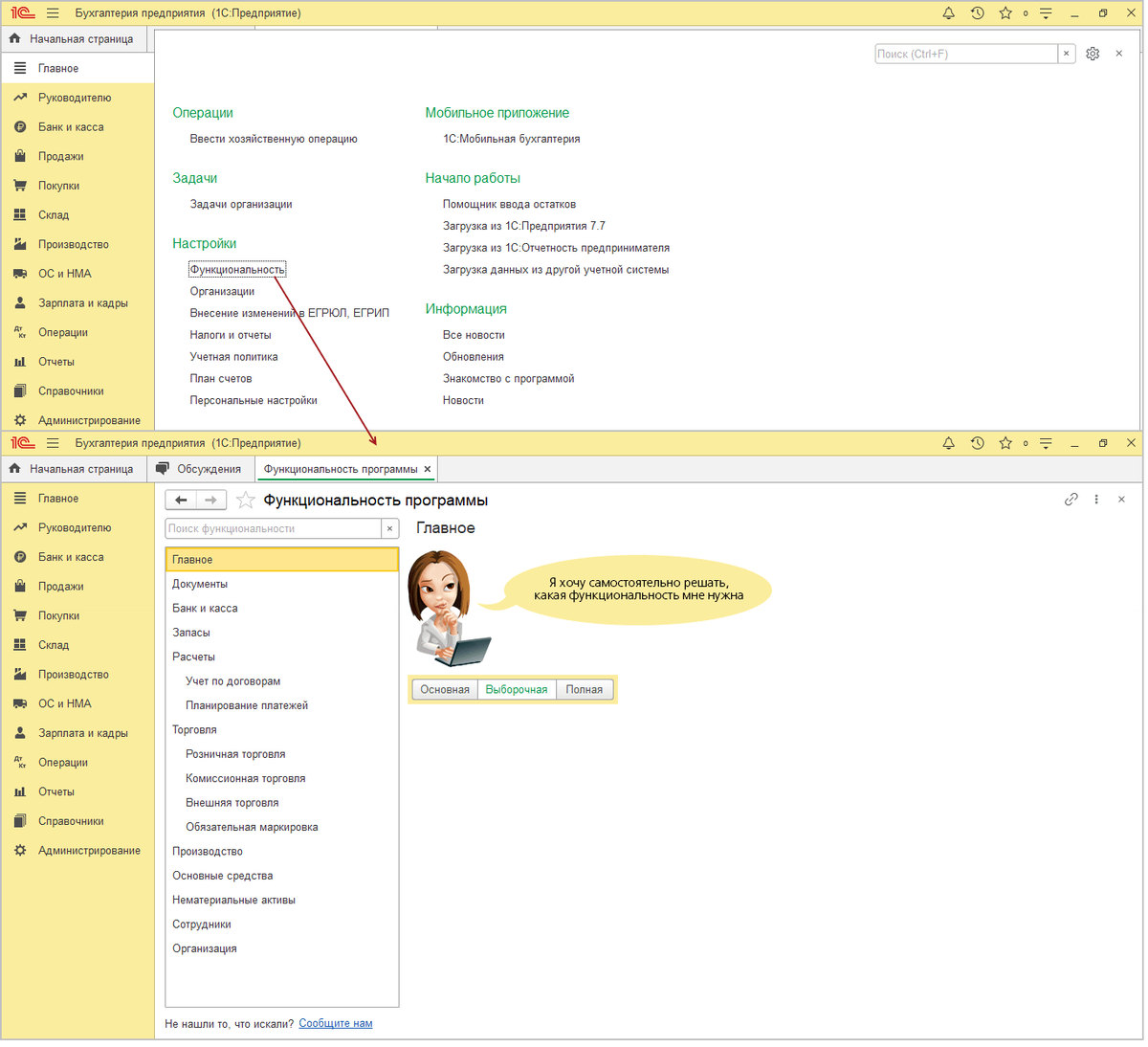Switch to Начальная страница tab in the upper window
1148x1047 pixels.
72,39
